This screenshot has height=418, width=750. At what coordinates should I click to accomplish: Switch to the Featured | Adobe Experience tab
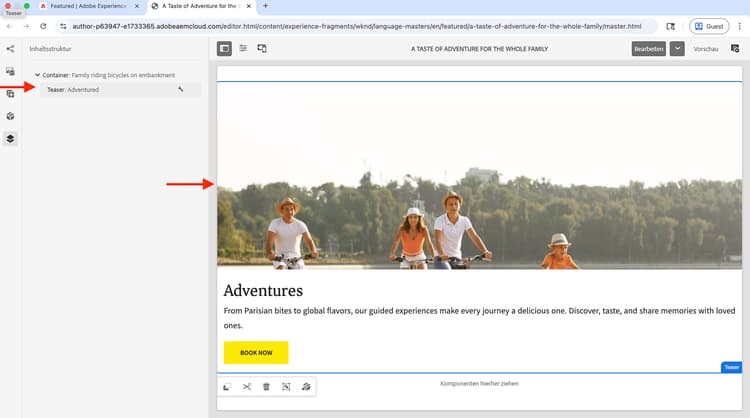[x=89, y=6]
